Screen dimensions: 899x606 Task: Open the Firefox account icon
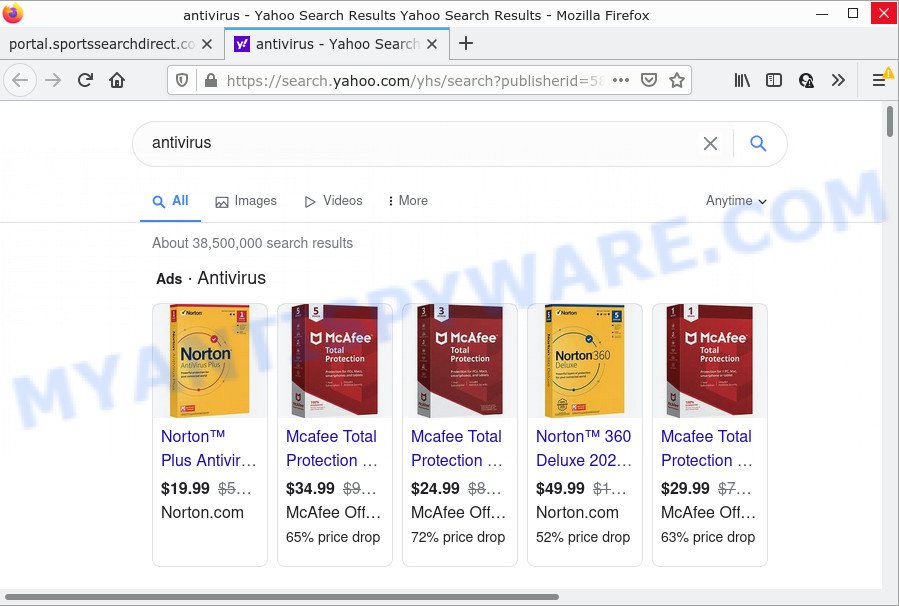pyautogui.click(x=806, y=80)
